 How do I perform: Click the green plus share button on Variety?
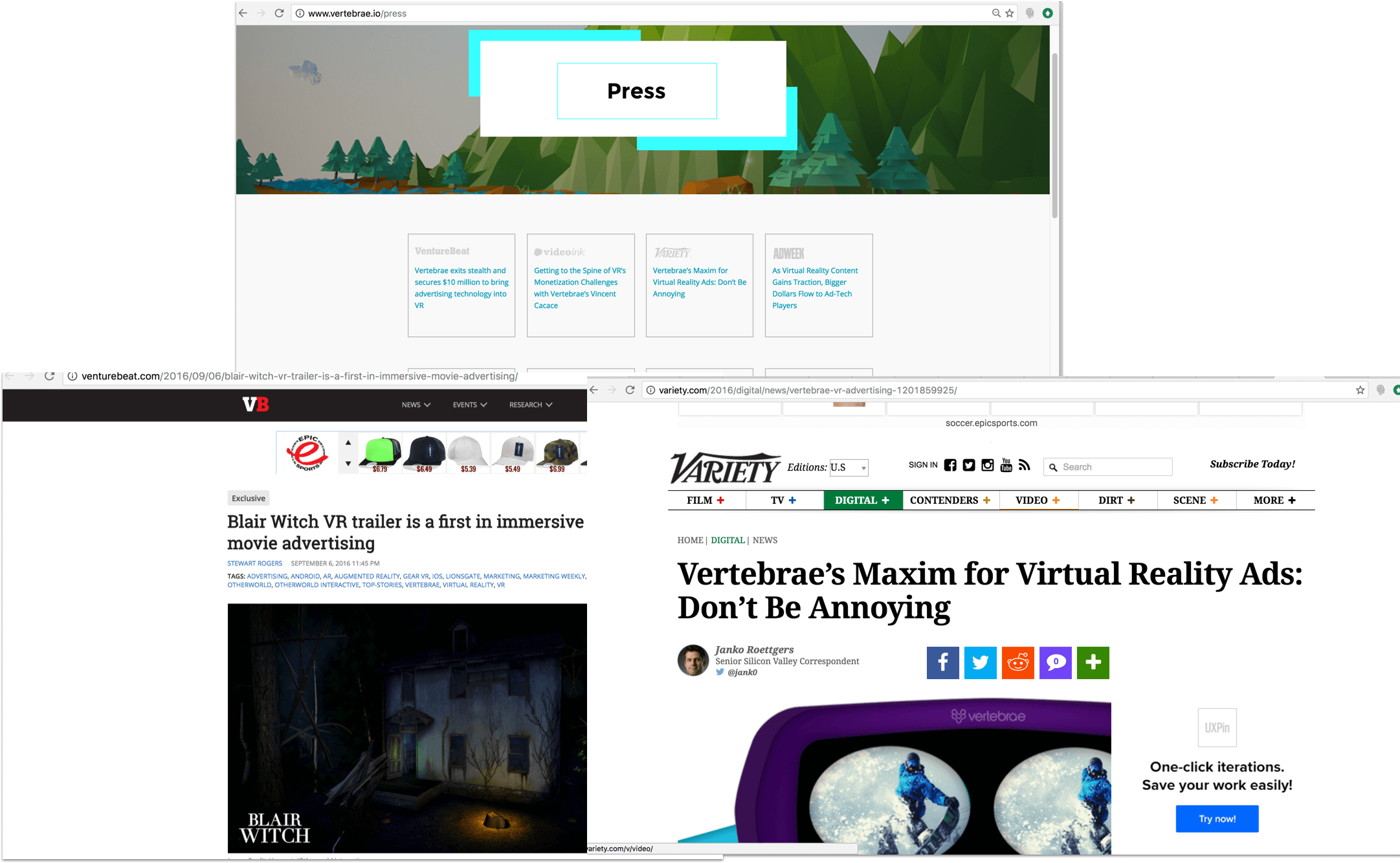coord(1093,662)
